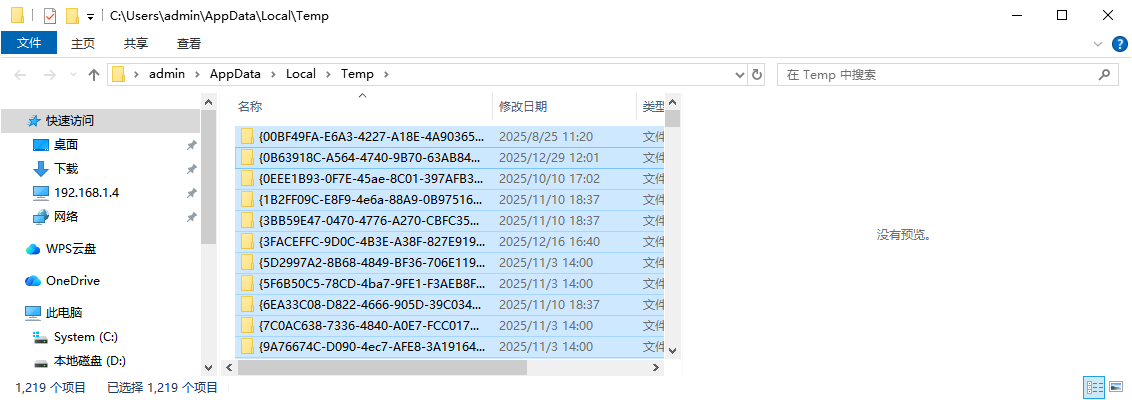Screen dimensions: 1132x400
Task: Click the navigation pane scrollbar thumb
Action: 209,178
